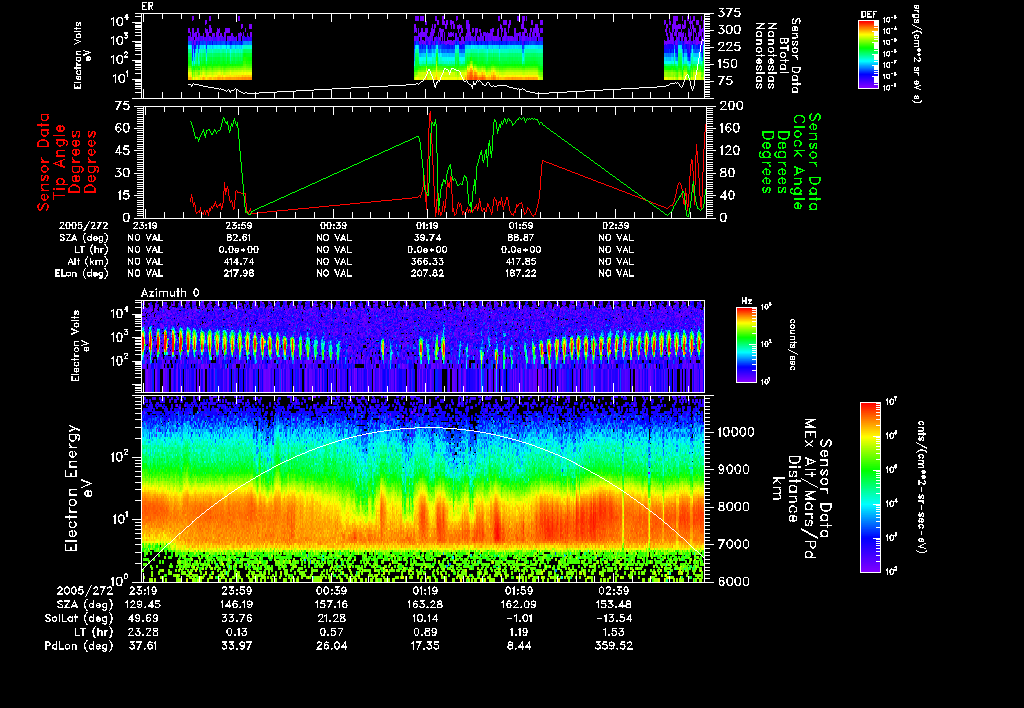
Task: Select LT value 0.89
Action: click(425, 632)
